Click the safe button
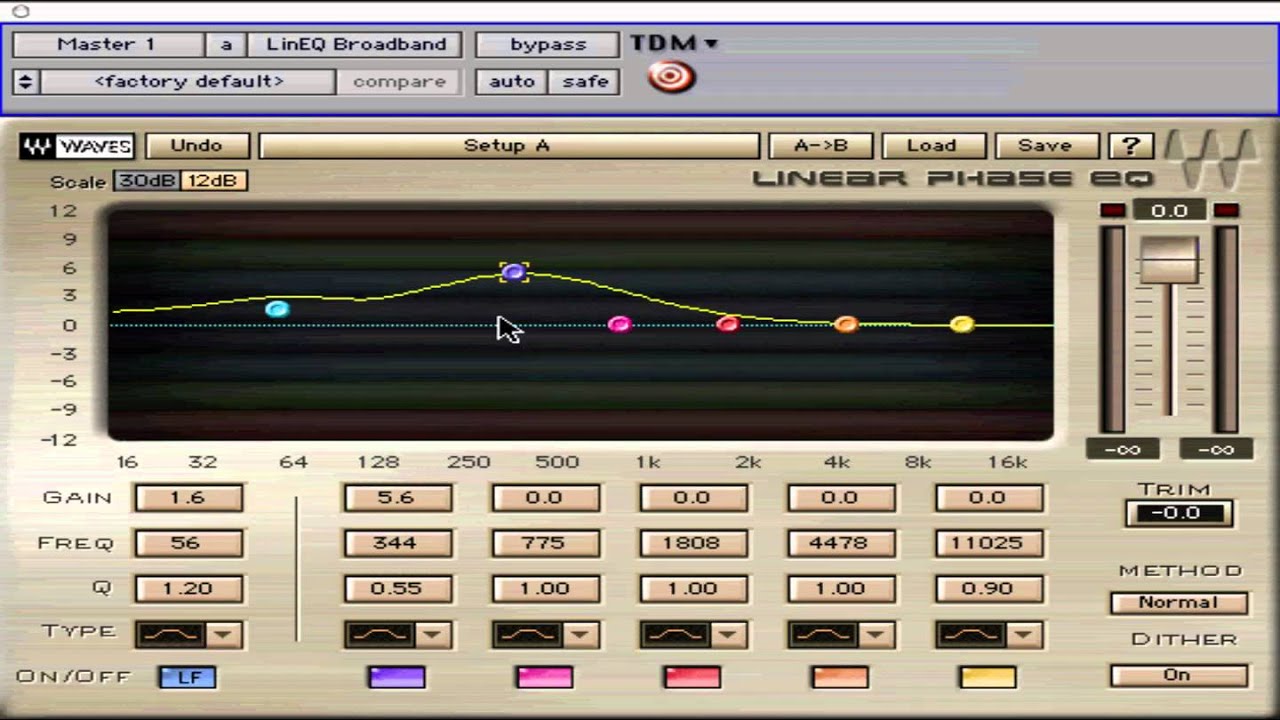The height and width of the screenshot is (720, 1280). point(586,82)
